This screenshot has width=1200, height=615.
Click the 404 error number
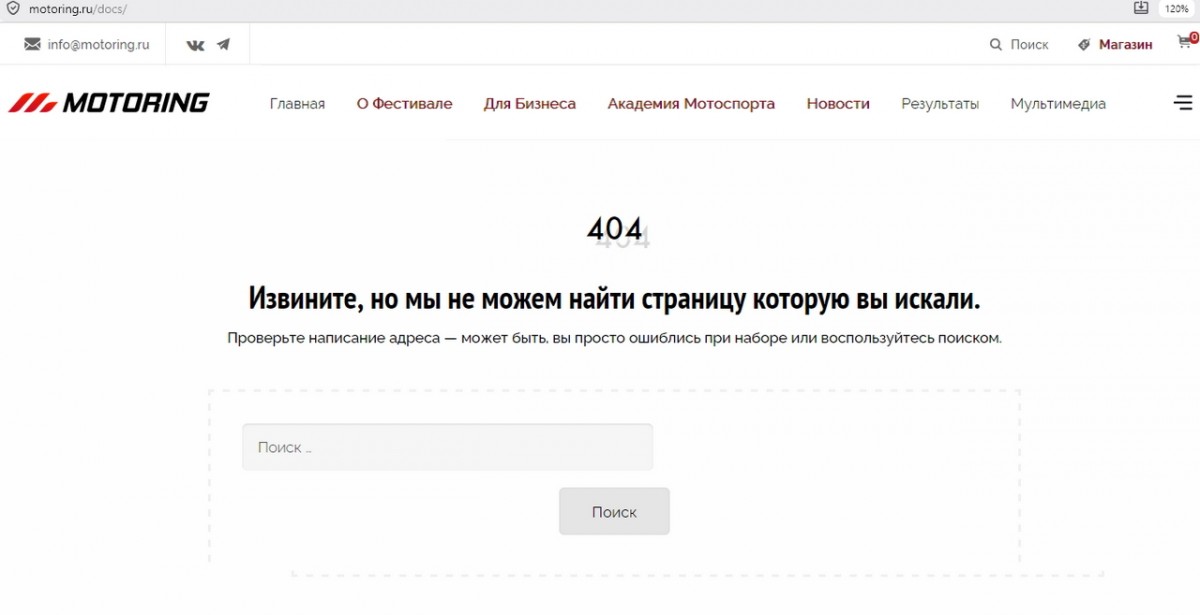[616, 231]
